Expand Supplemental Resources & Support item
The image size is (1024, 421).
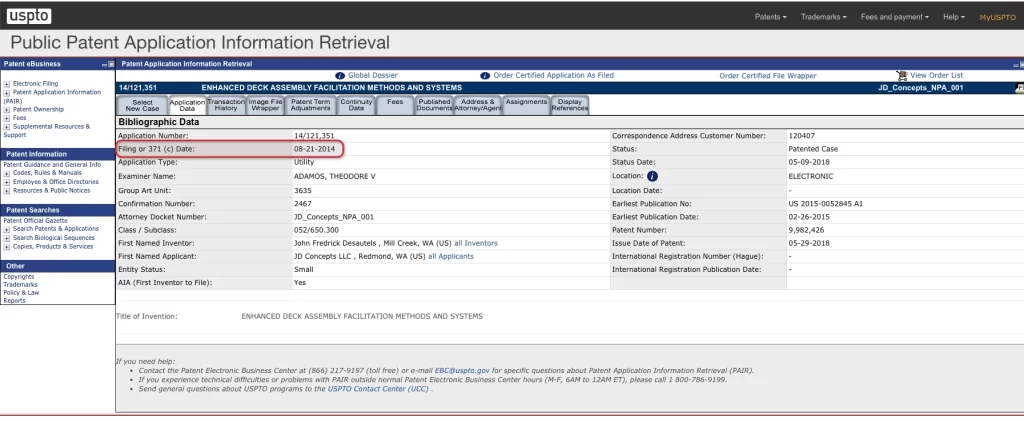[7, 127]
